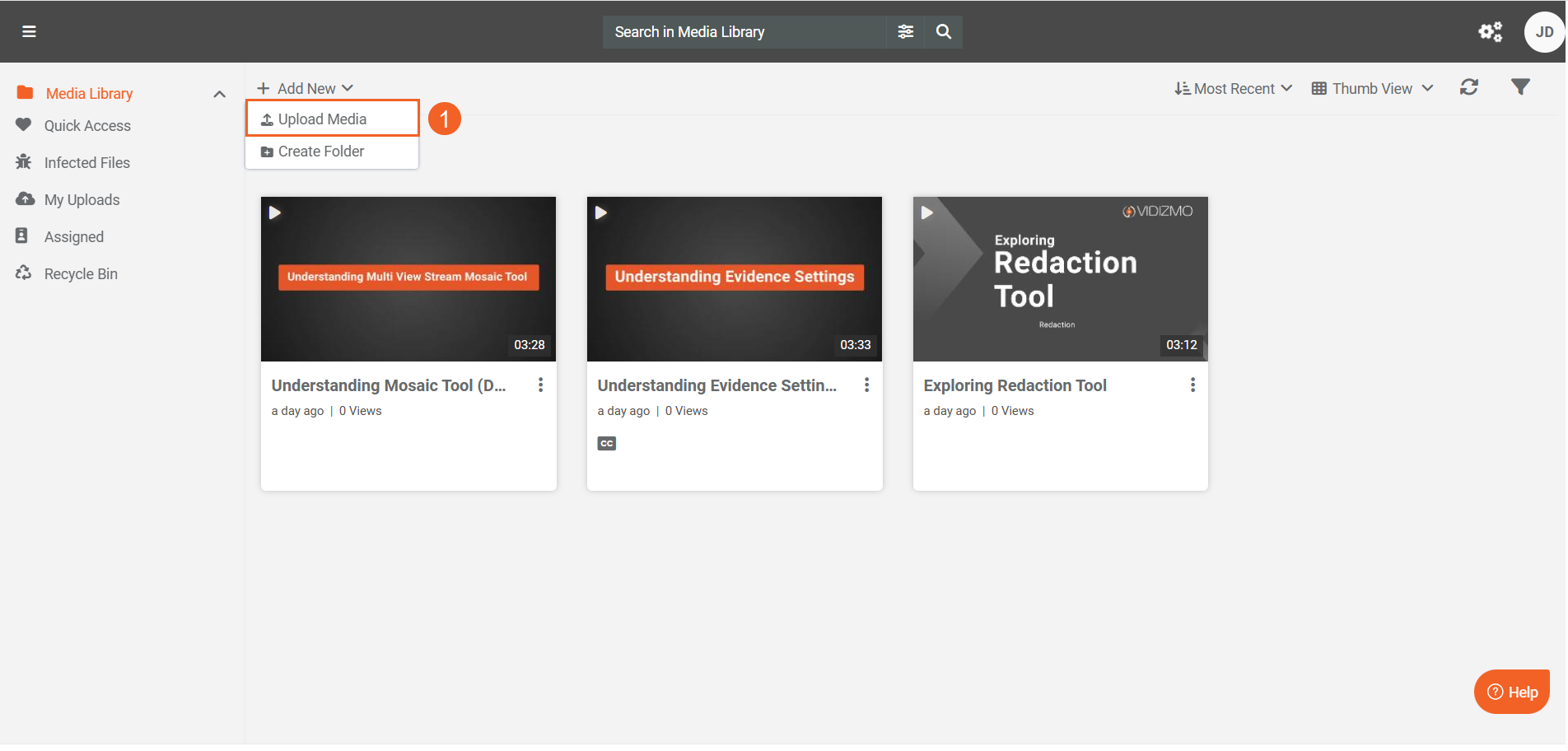Screen dimensions: 1568x751
Task: Click the search magnifier icon
Action: click(x=944, y=31)
